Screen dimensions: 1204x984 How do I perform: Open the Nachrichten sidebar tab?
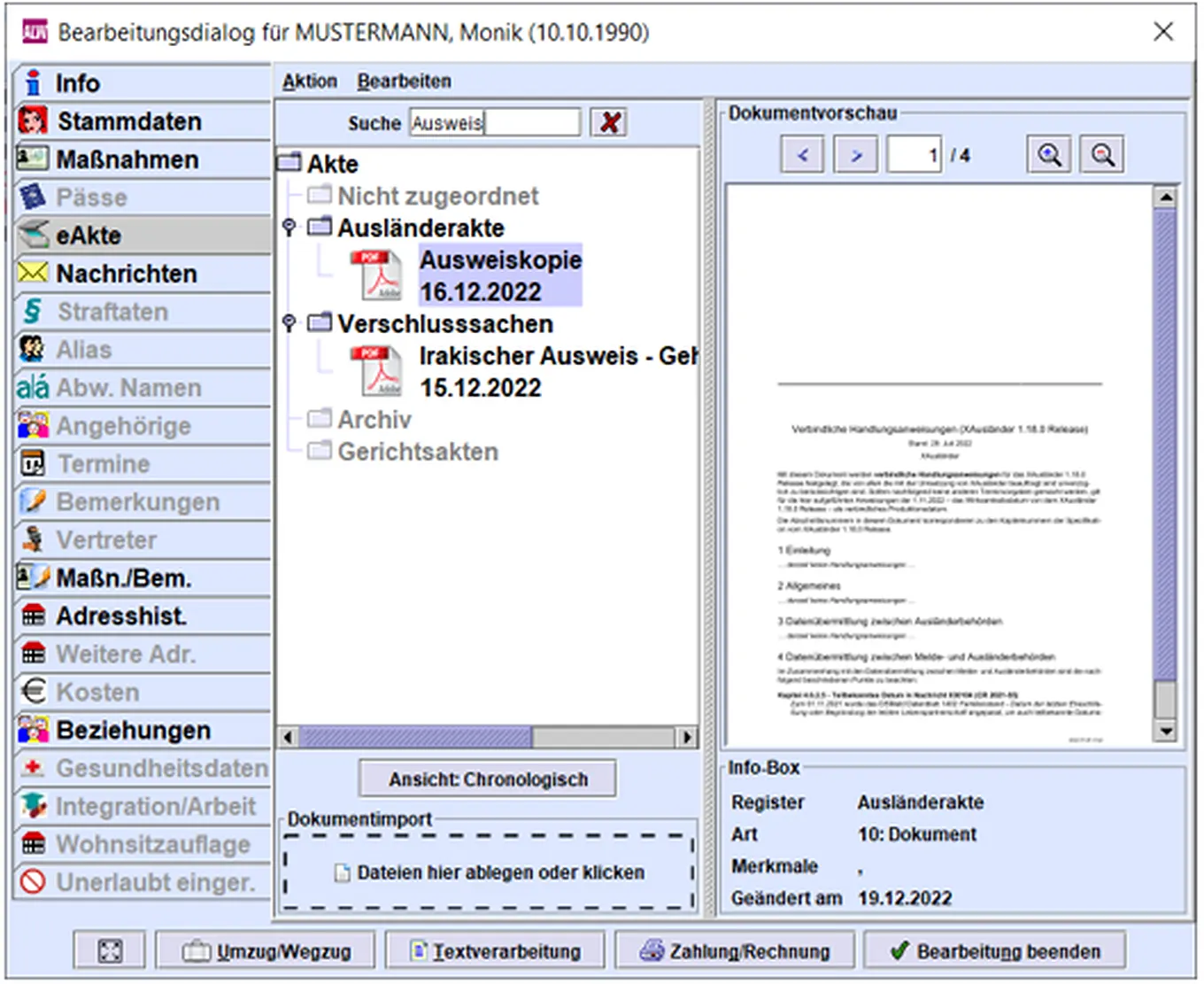pyautogui.click(x=127, y=274)
